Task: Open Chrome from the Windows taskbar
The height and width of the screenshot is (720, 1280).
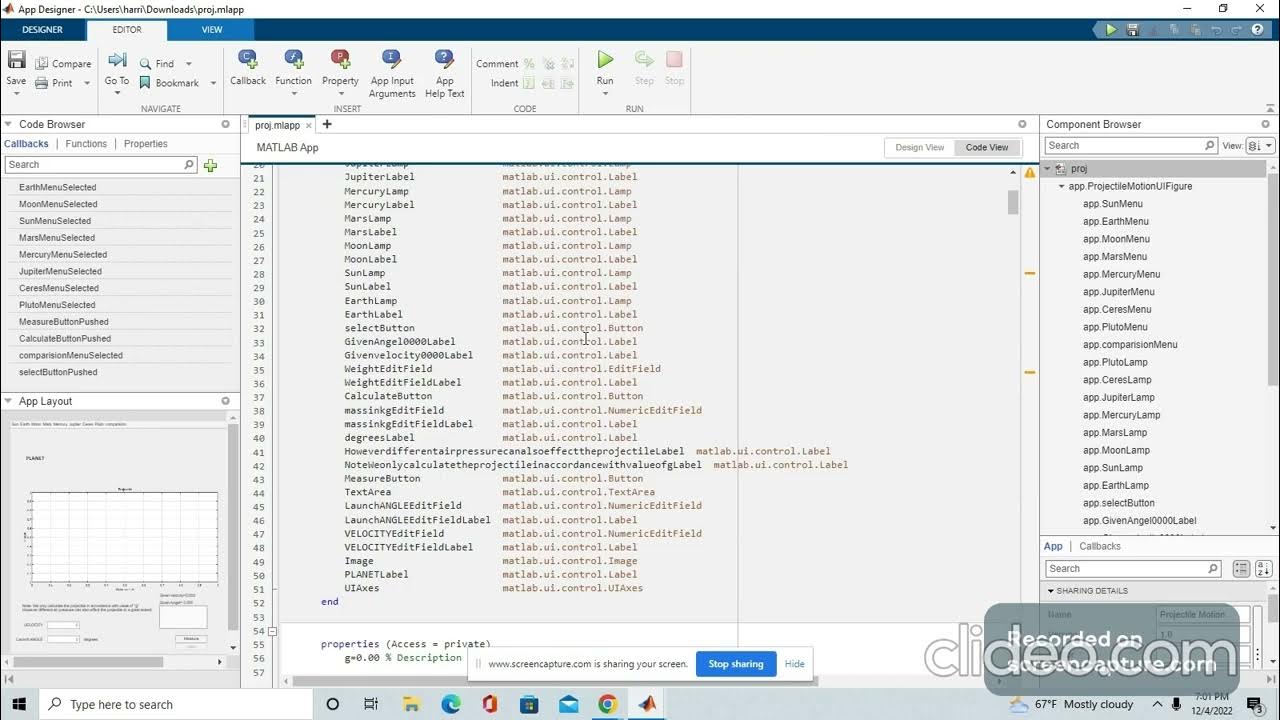Action: tap(607, 704)
